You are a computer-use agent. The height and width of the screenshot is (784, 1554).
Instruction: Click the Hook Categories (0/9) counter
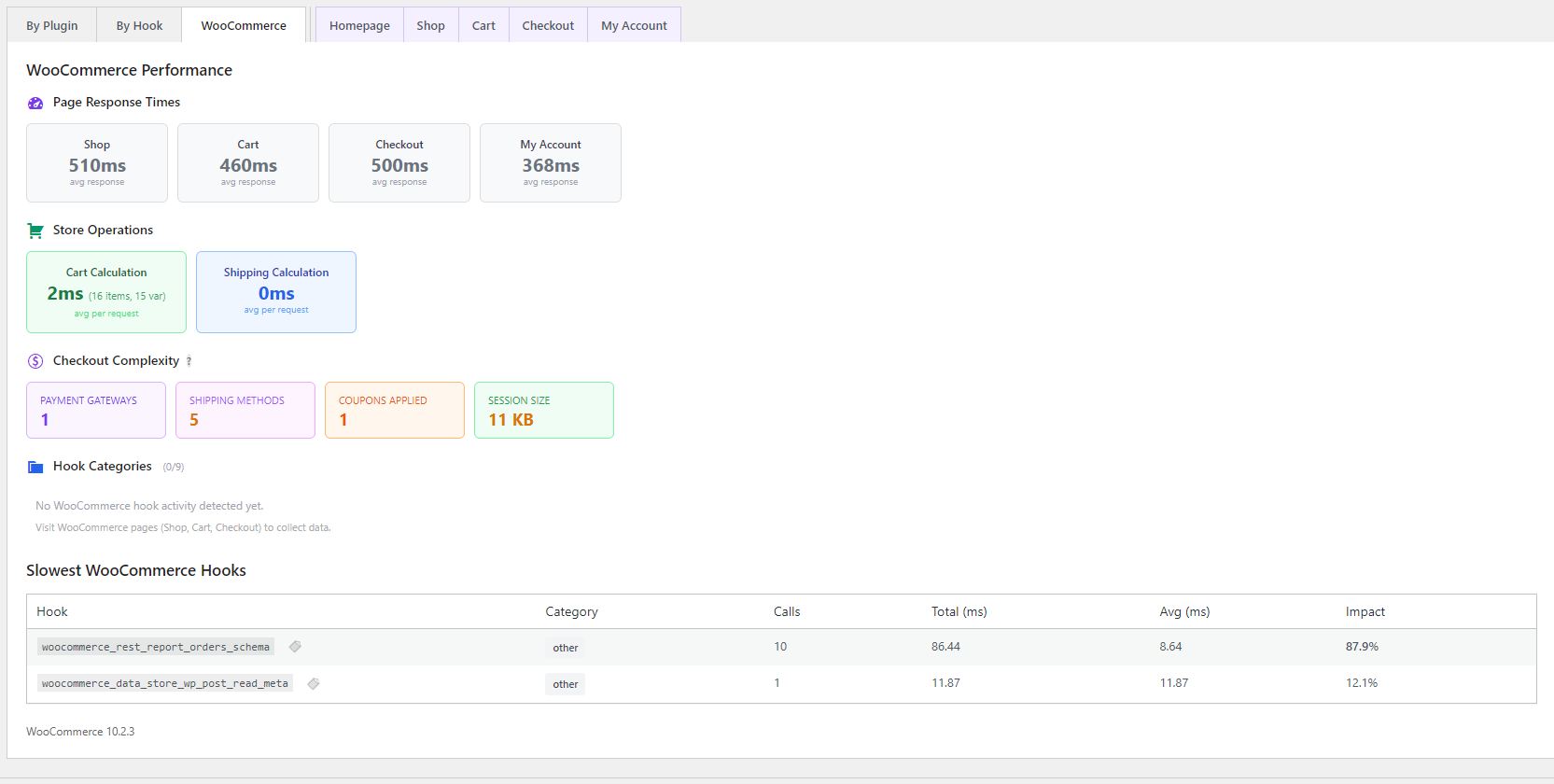pos(174,467)
